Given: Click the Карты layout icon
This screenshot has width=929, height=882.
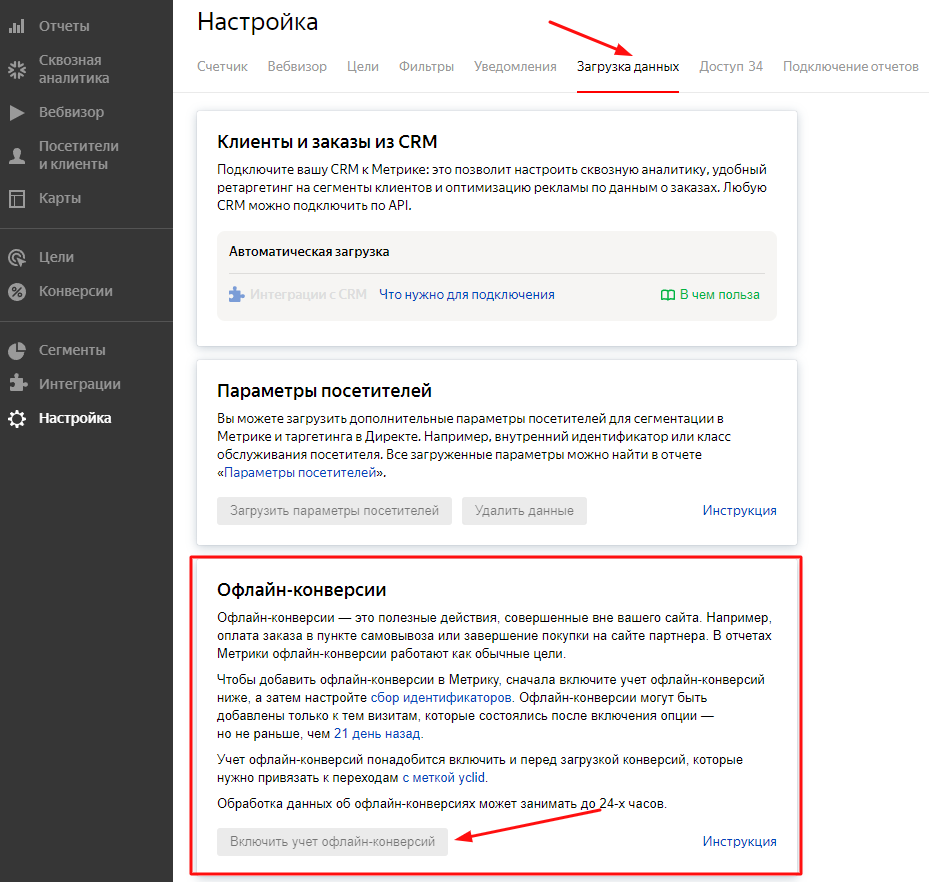Looking at the screenshot, I should pyautogui.click(x=17, y=198).
